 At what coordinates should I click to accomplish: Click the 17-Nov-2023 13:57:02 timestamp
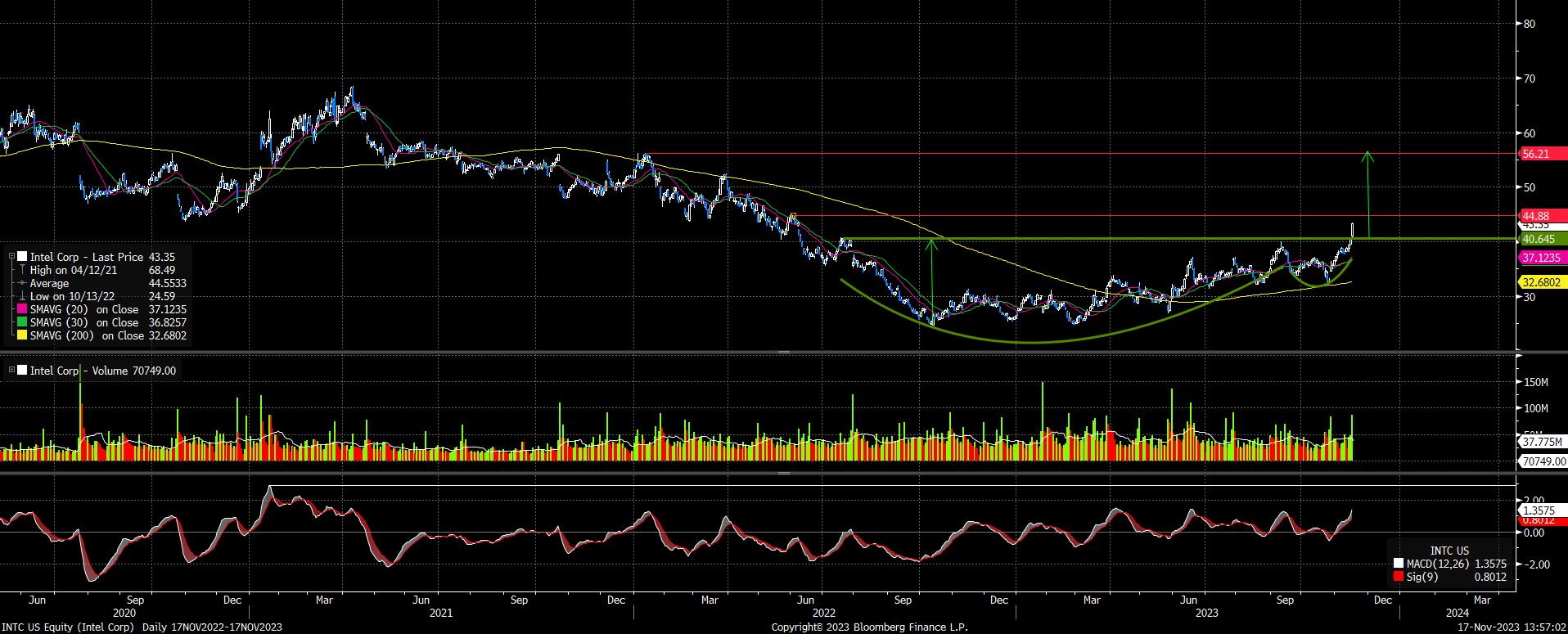1511,627
